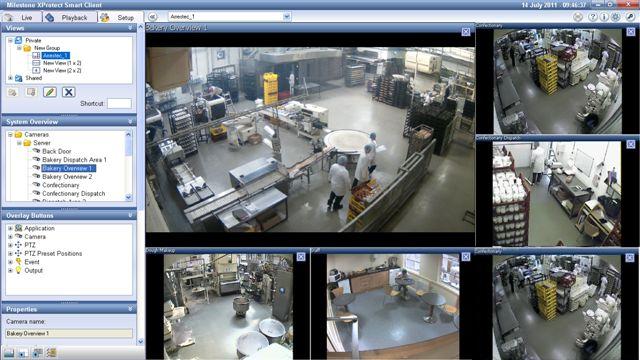640x360 pixels.
Task: Select New View (2 x 2) in Views
Action: click(x=62, y=71)
